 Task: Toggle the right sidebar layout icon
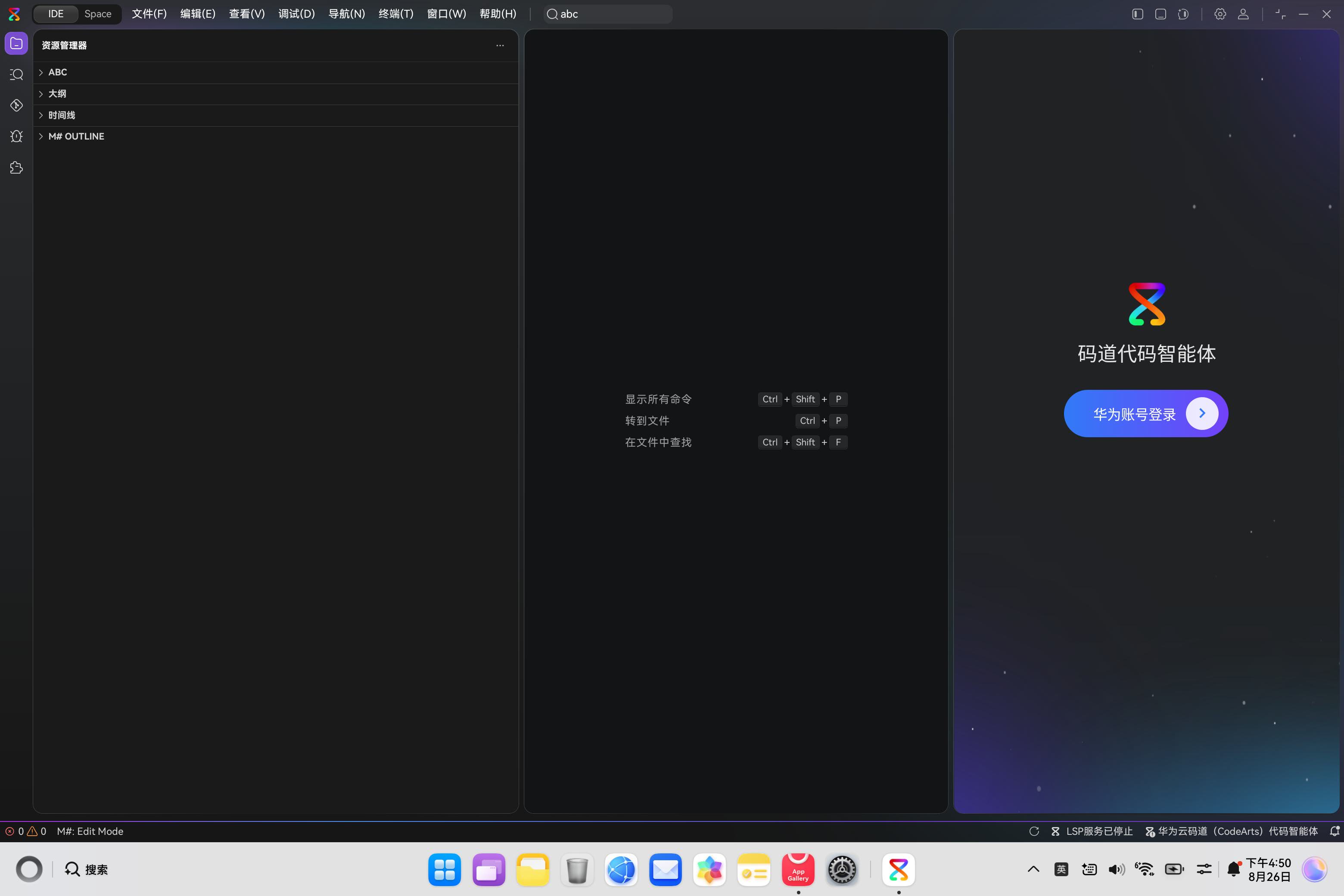1183,14
